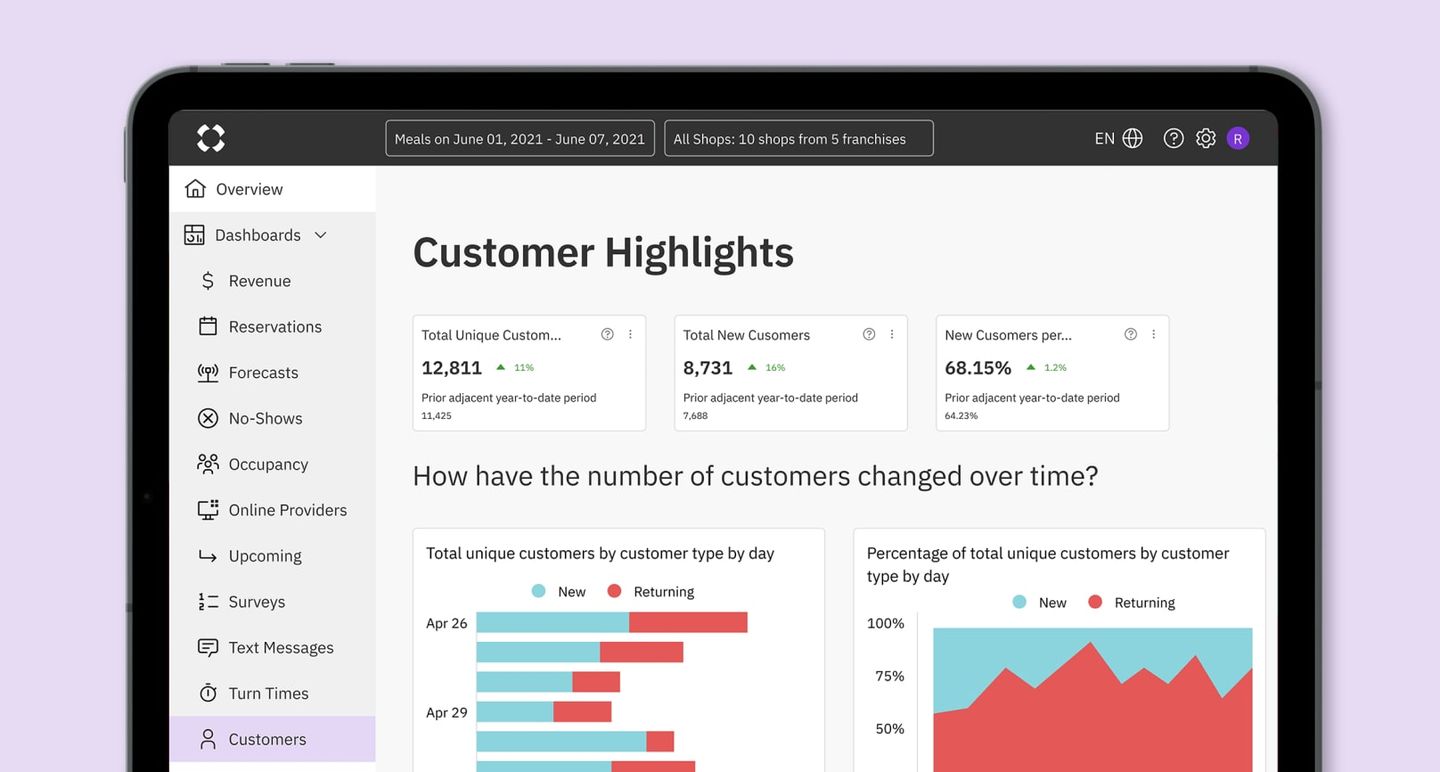
Task: Click the Apr 26 returning customers red bar
Action: [x=688, y=622]
